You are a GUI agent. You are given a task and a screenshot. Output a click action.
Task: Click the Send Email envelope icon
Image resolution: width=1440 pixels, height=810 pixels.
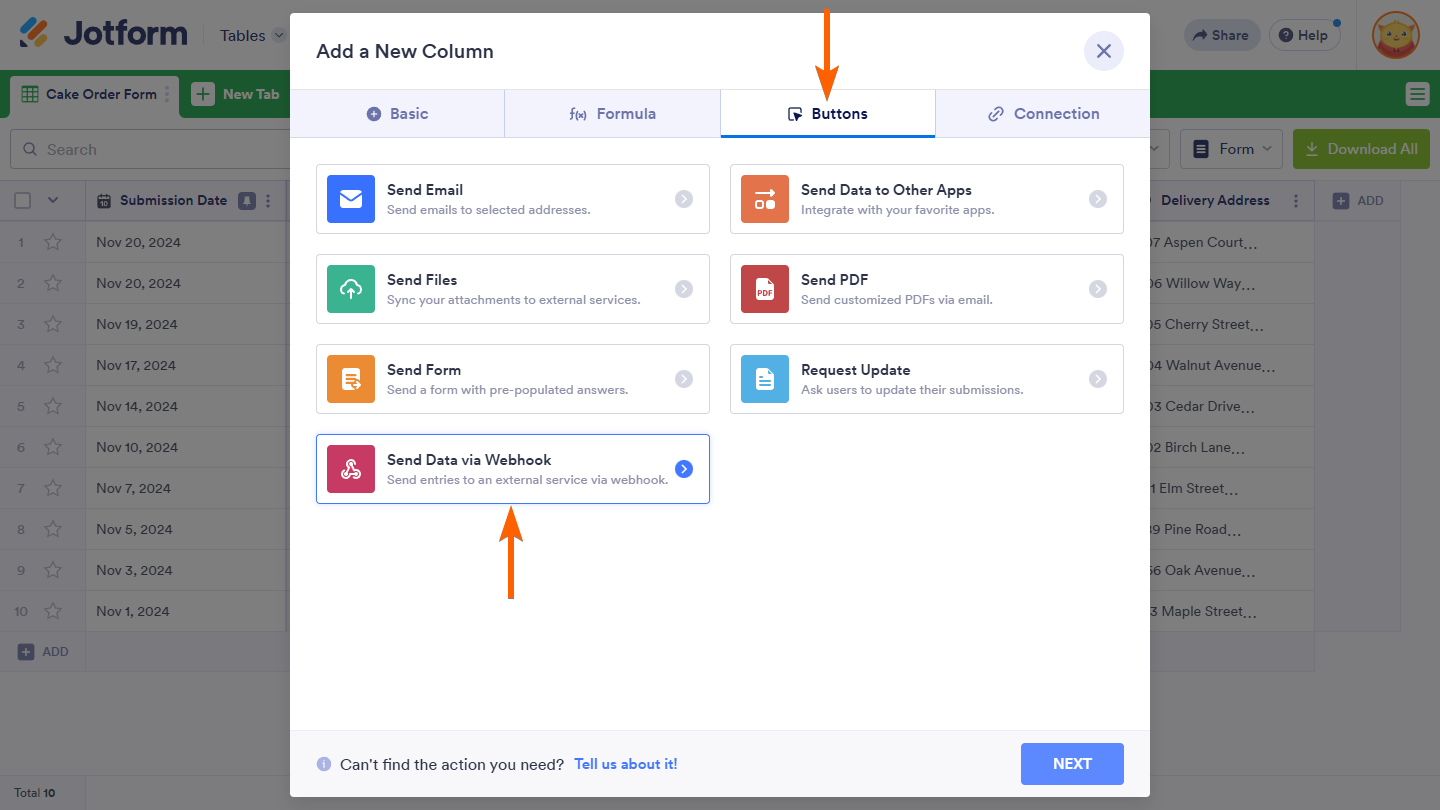351,199
